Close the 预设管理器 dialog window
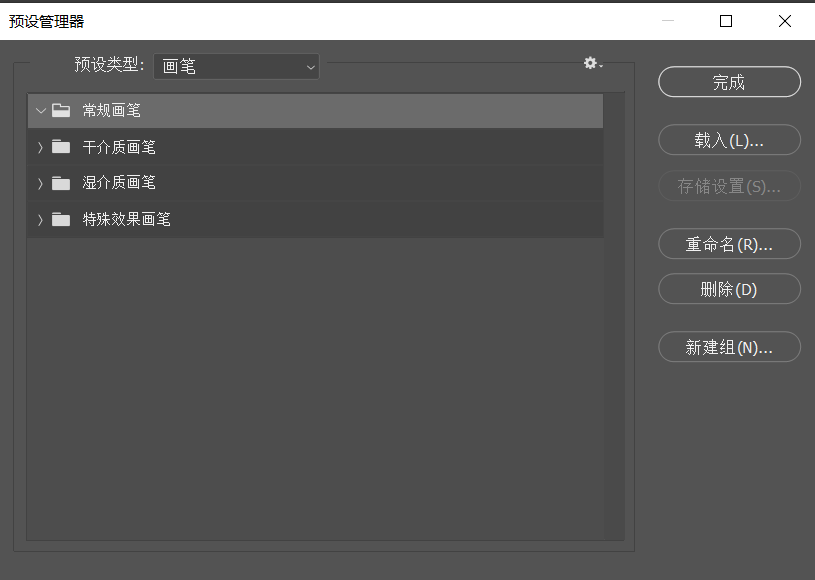 (785, 21)
